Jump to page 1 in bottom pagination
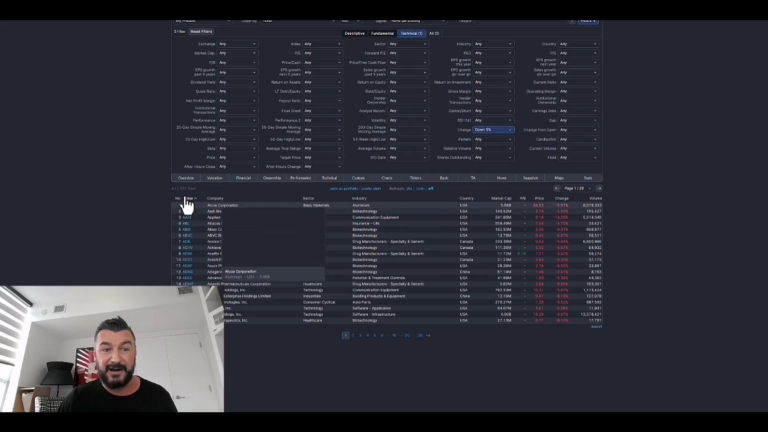 click(x=346, y=335)
